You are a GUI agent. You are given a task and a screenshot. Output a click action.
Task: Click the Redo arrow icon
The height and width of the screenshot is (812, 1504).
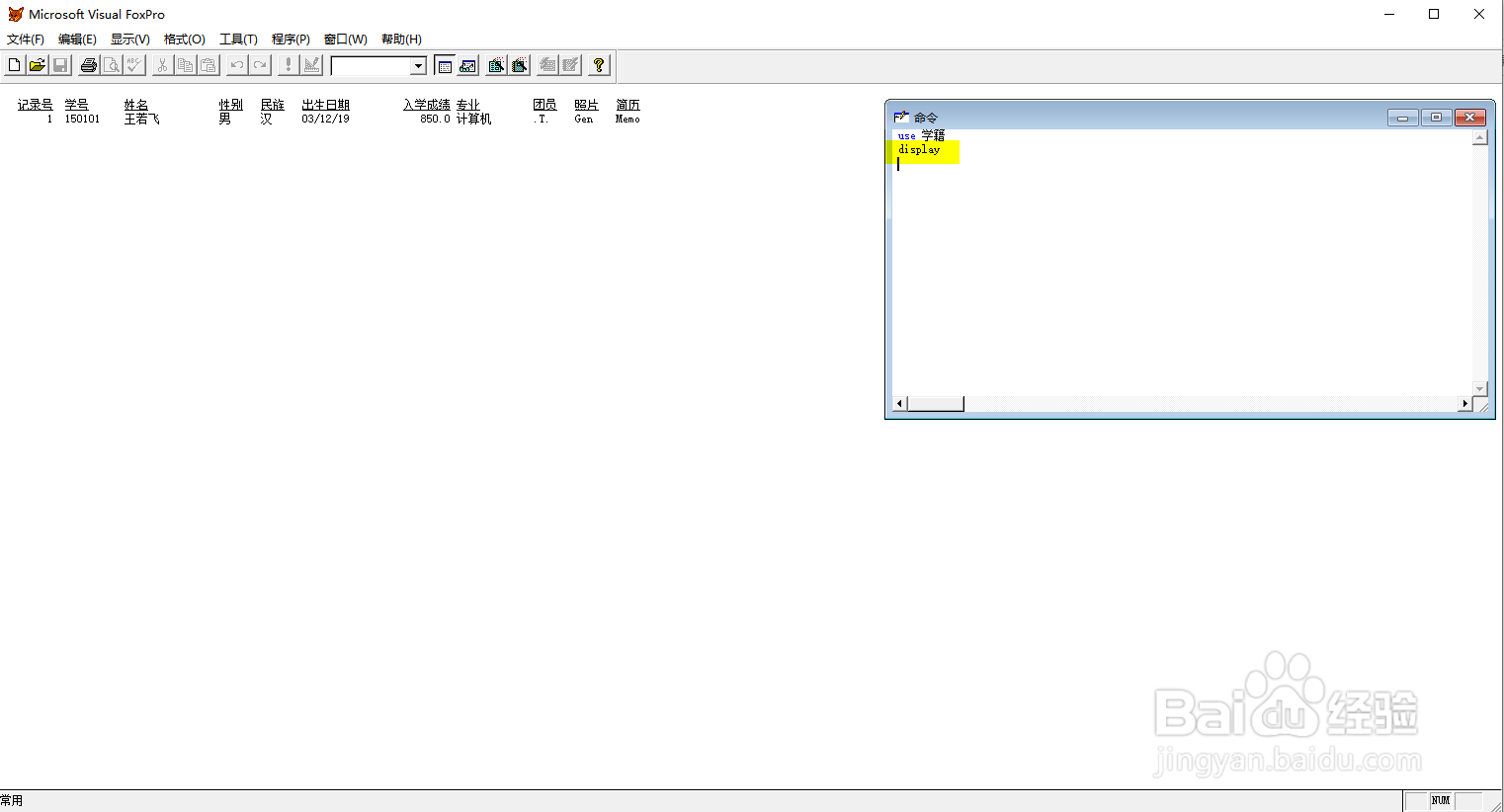coord(260,65)
